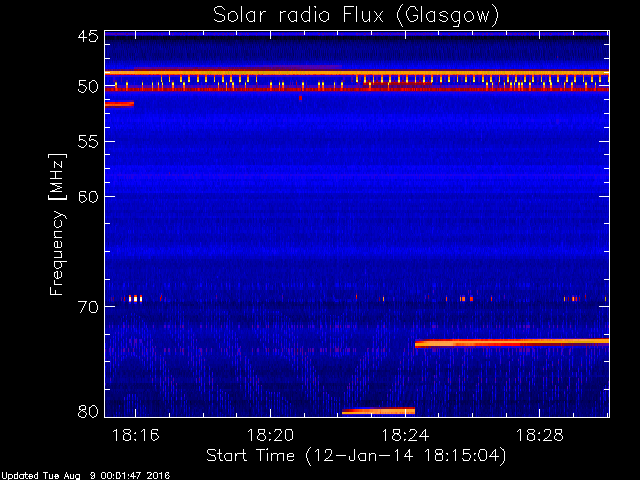Click the long orange band below 70 MHz
The image size is (640, 480).
pos(512,342)
